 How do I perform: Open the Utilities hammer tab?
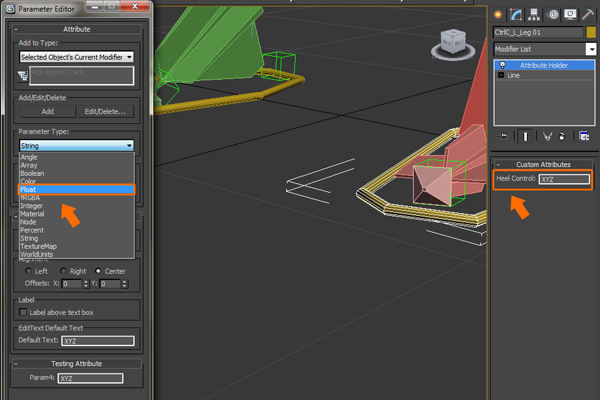(x=588, y=15)
